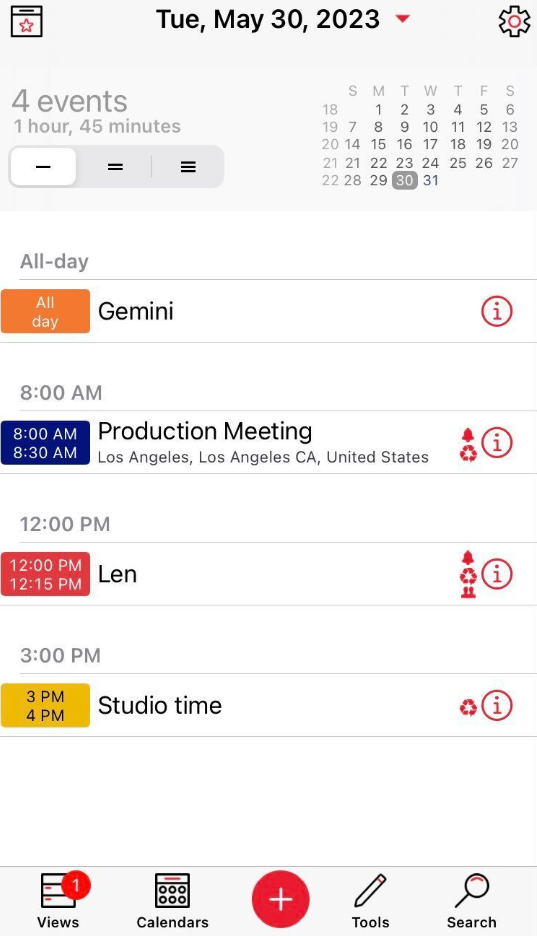
Task: Select two-line medium list density
Action: [115, 167]
